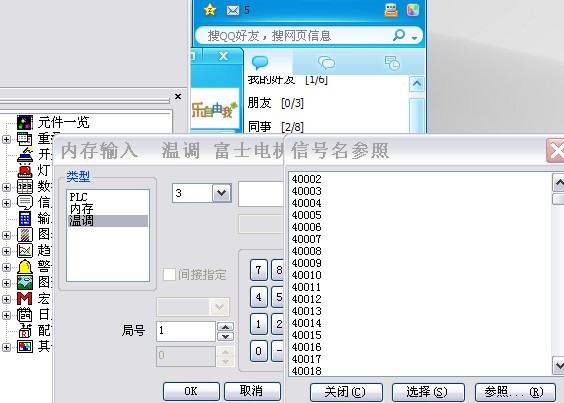Expand the tree node beside the macro icon

6,299
